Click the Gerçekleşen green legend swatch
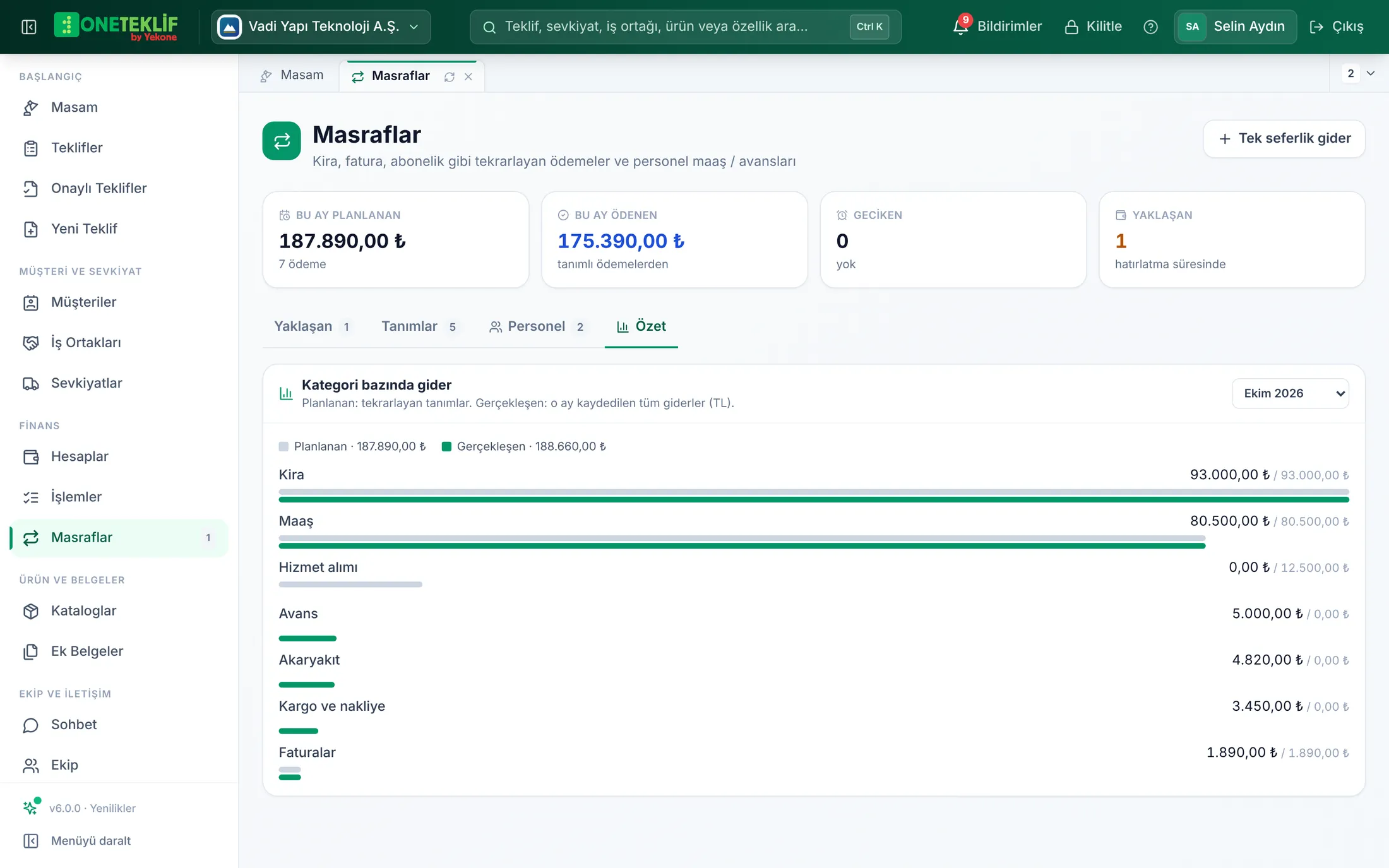Image resolution: width=1389 pixels, height=868 pixels. 446,446
